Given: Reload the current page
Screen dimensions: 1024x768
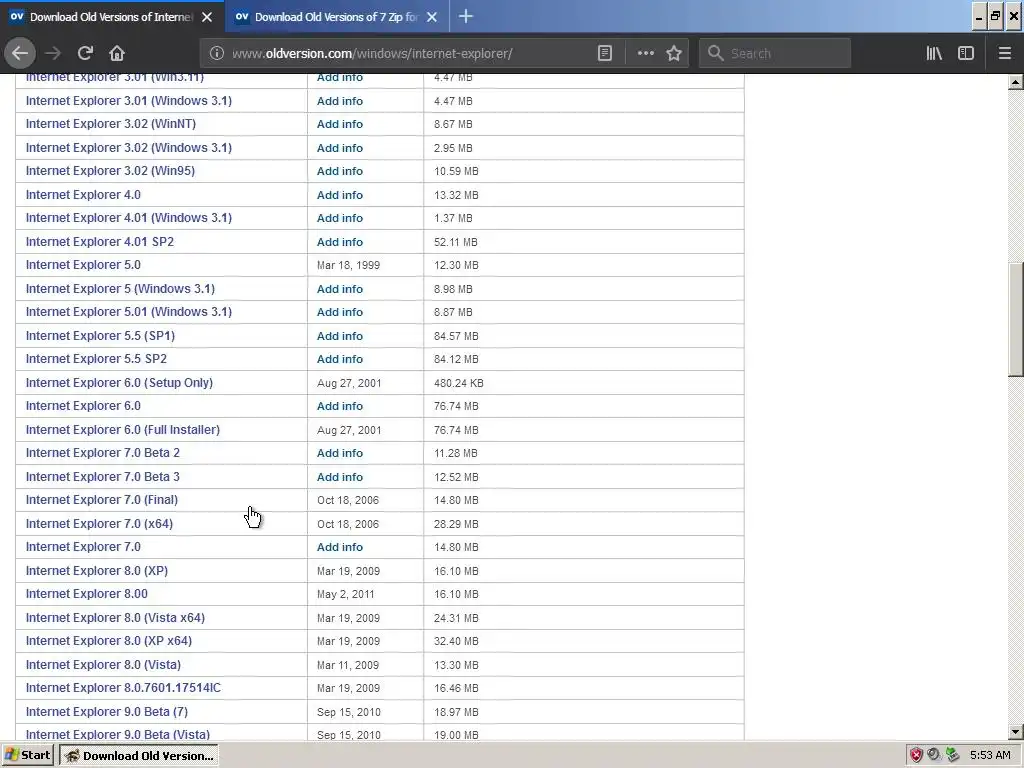Looking at the screenshot, I should coord(85,53).
